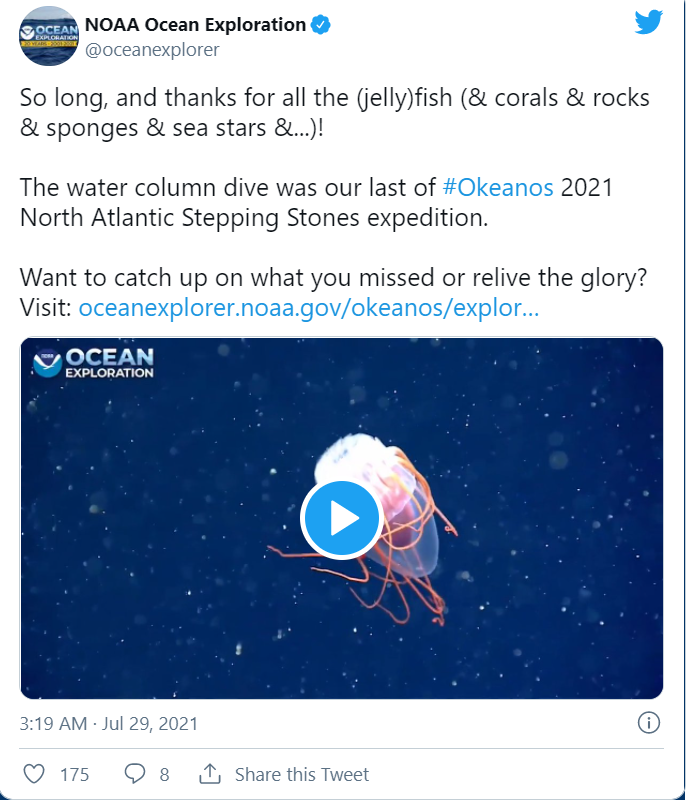This screenshot has height=801, width=688.
Task: Click the heart icon to like the tweet
Action: pyautogui.click(x=36, y=774)
